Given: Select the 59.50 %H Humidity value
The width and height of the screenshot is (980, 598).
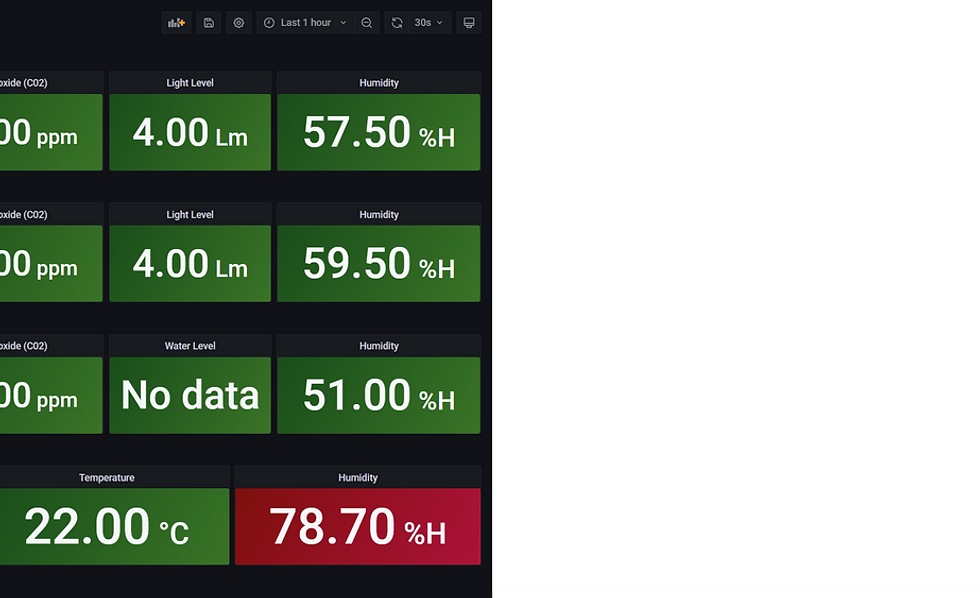Looking at the screenshot, I should point(379,264).
